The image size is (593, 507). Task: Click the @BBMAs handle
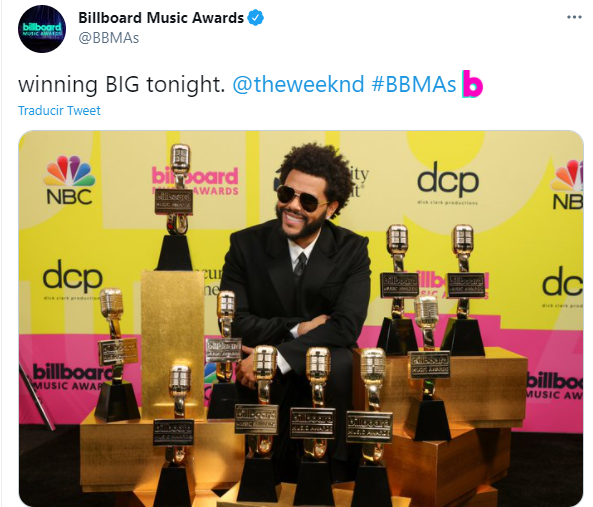click(x=109, y=38)
